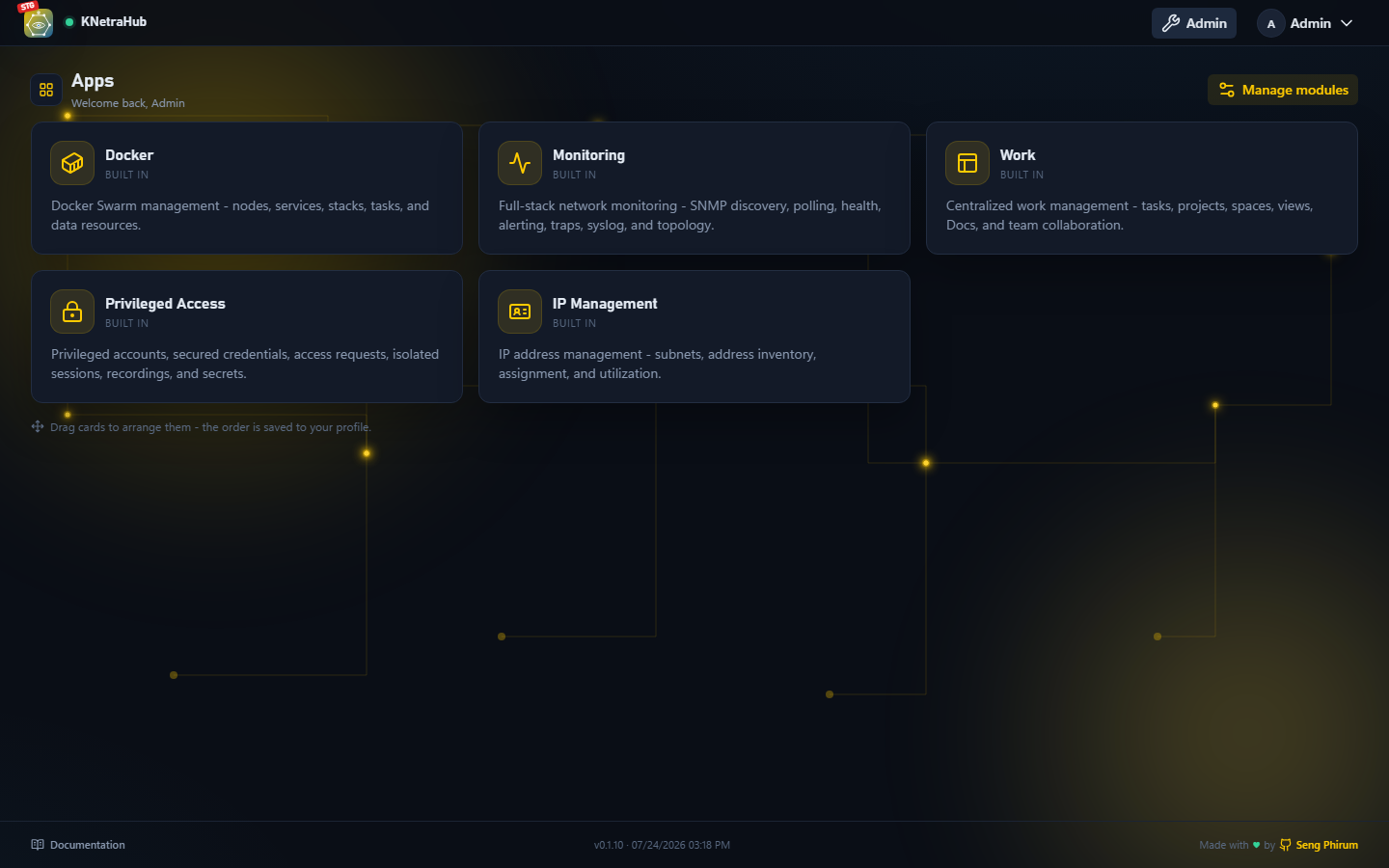Click the Manage modules sliders icon
Image resolution: width=1389 pixels, height=868 pixels.
point(1227,90)
